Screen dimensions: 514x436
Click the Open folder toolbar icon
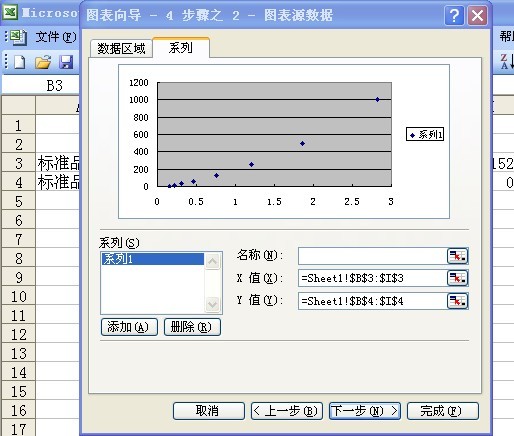point(43,62)
